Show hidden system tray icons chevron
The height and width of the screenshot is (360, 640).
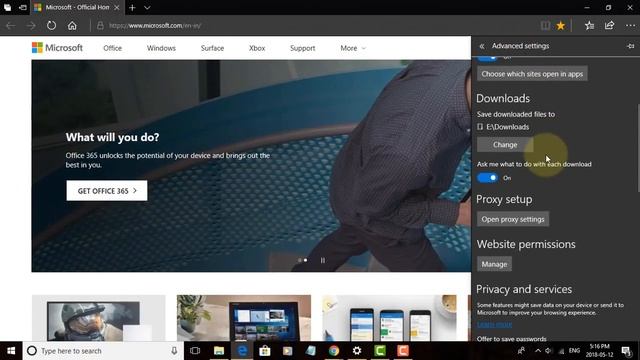pos(538,351)
